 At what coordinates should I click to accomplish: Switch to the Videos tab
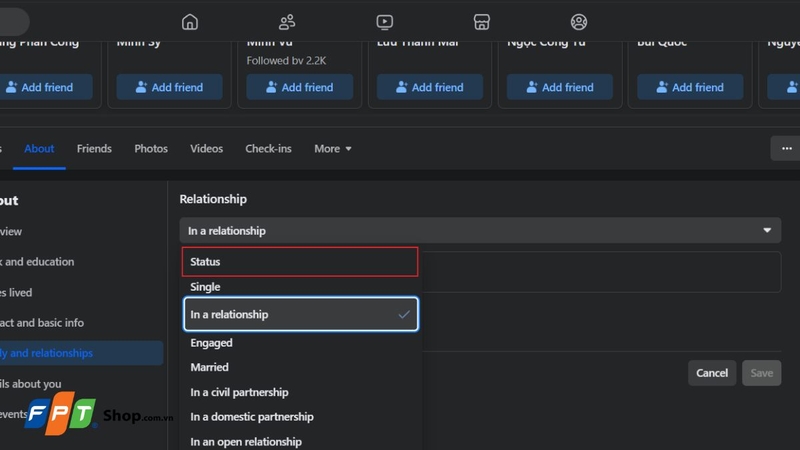pos(207,148)
